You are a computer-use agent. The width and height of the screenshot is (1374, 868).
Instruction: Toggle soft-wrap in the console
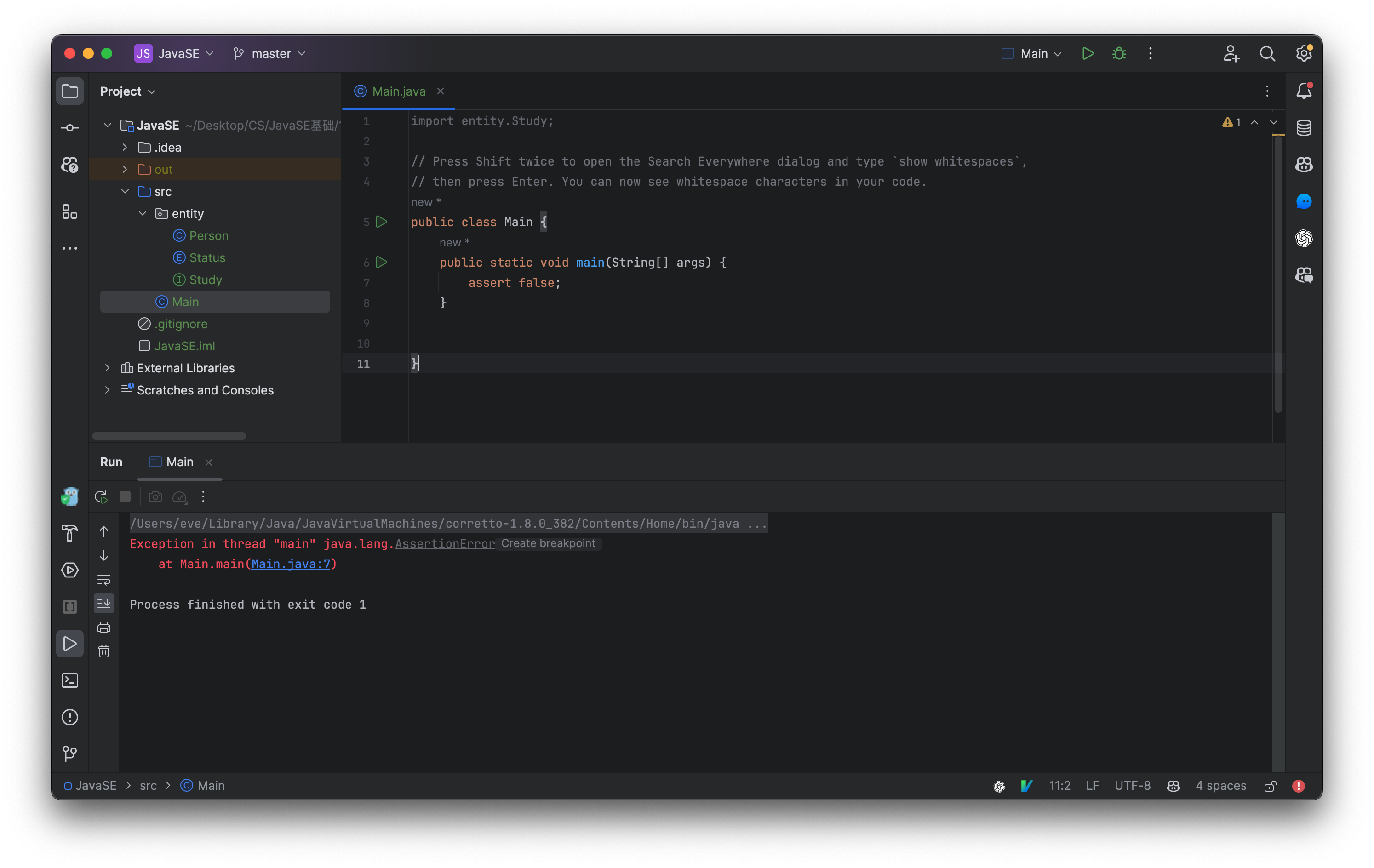click(104, 580)
